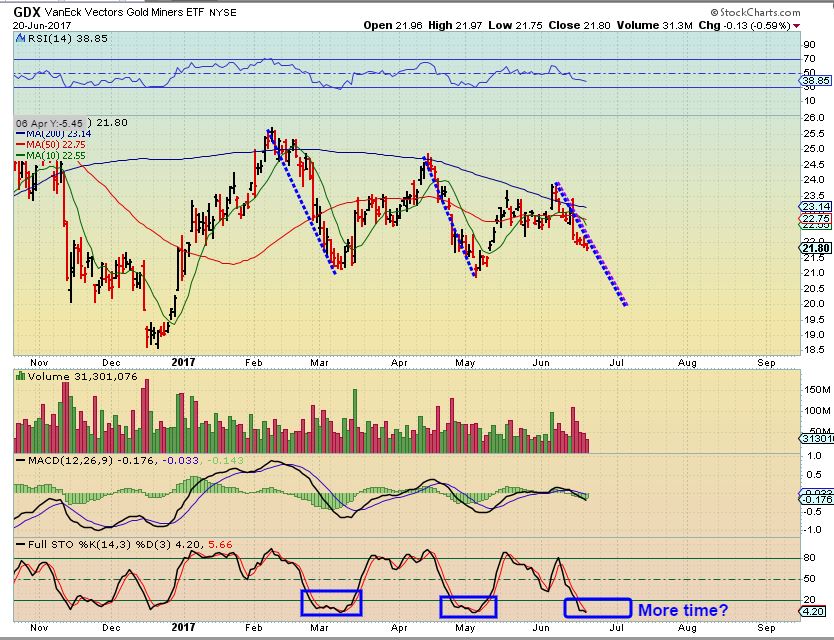Click the Sep label on bottom stochastic axis

click(766, 627)
